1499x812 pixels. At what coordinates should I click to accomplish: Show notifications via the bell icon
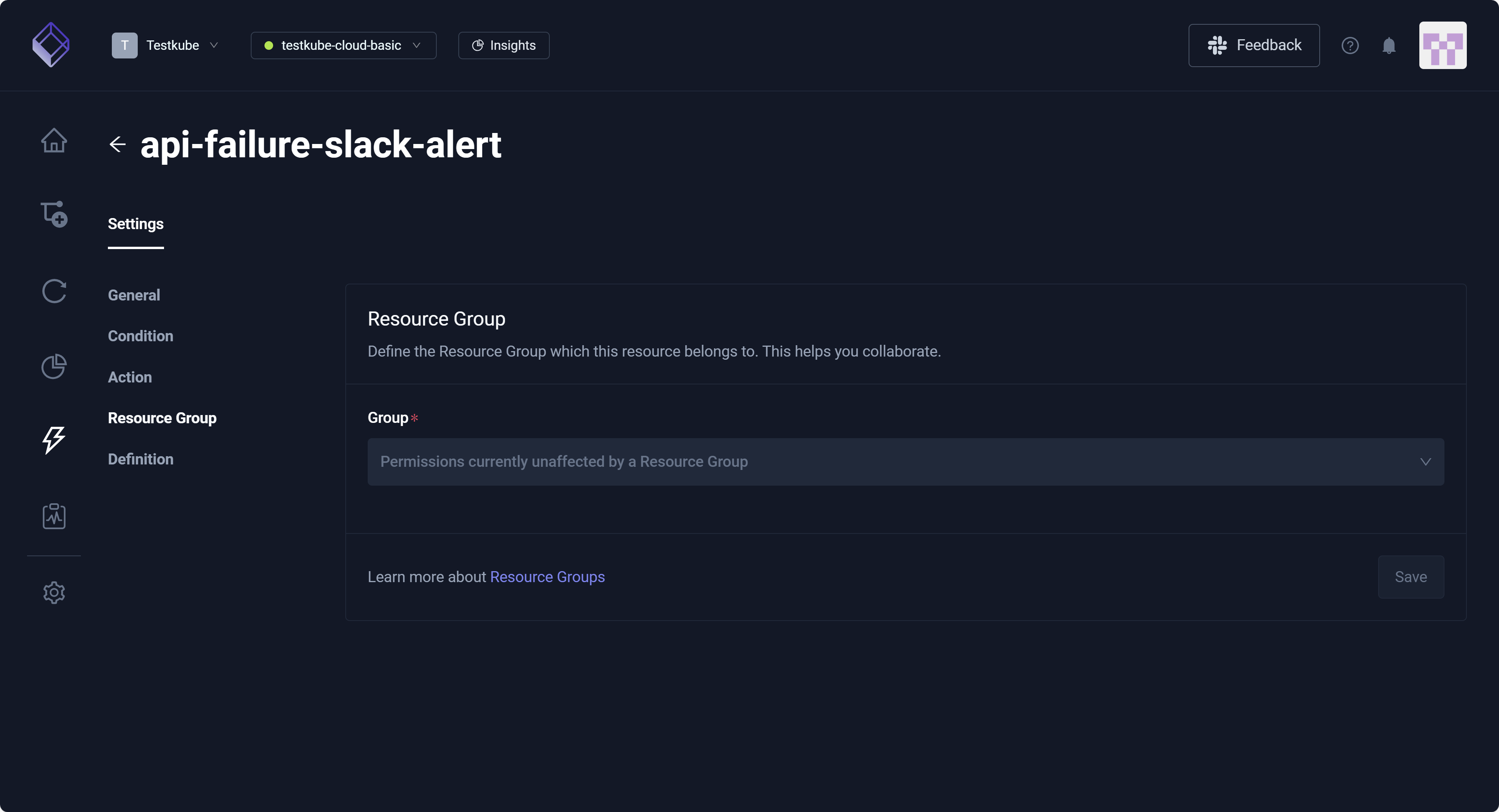(1390, 46)
